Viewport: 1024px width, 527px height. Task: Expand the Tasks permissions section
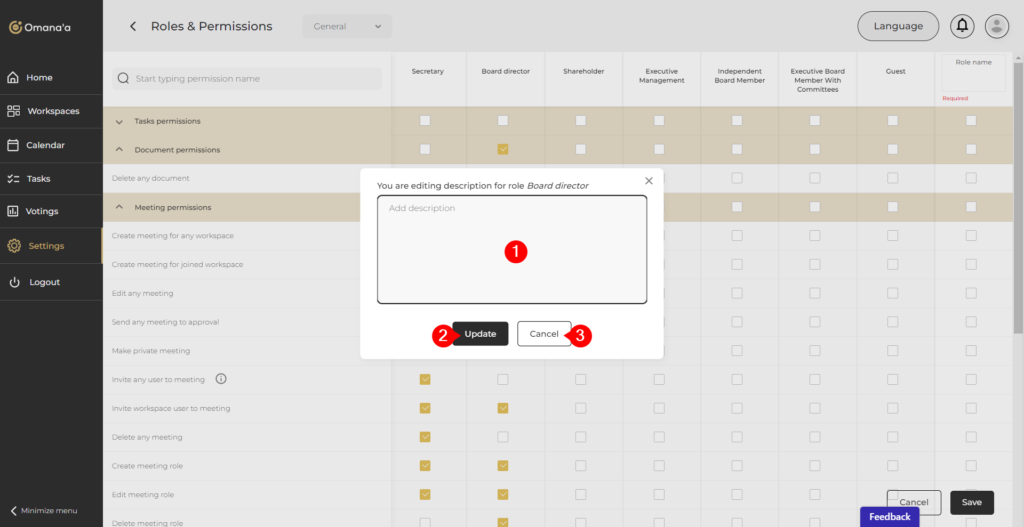[x=120, y=121]
